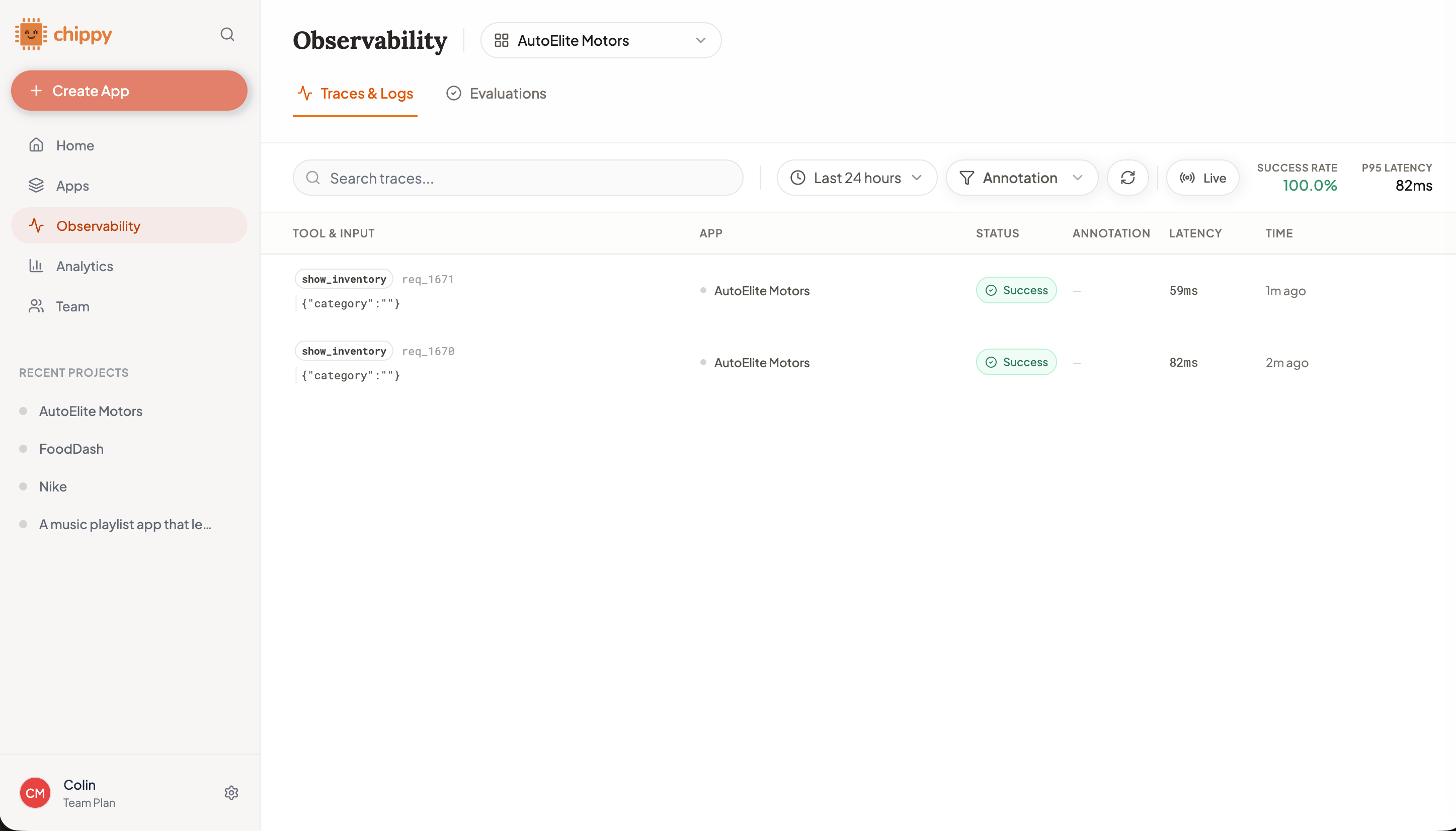This screenshot has height=831, width=1456.
Task: Open FoodDash recent project
Action: point(71,449)
